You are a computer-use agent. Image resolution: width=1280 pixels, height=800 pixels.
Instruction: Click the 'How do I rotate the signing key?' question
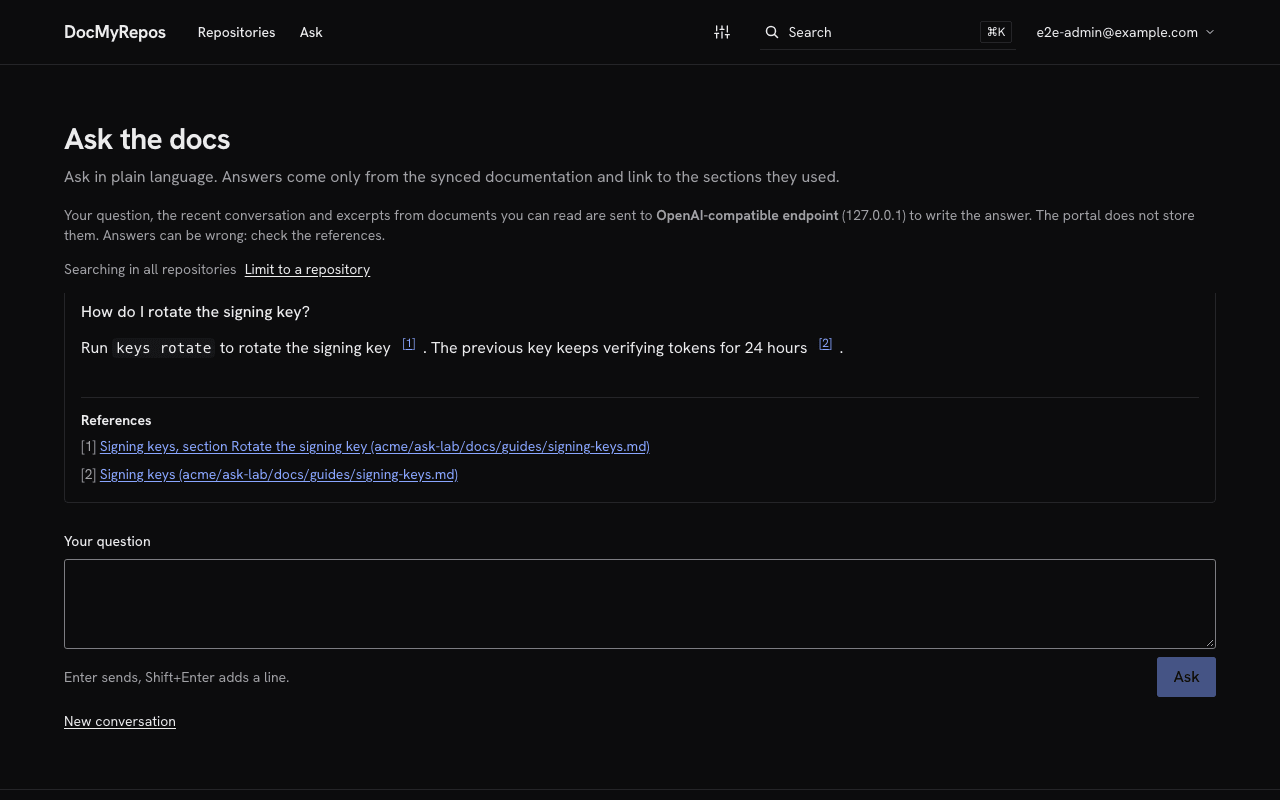pos(195,312)
